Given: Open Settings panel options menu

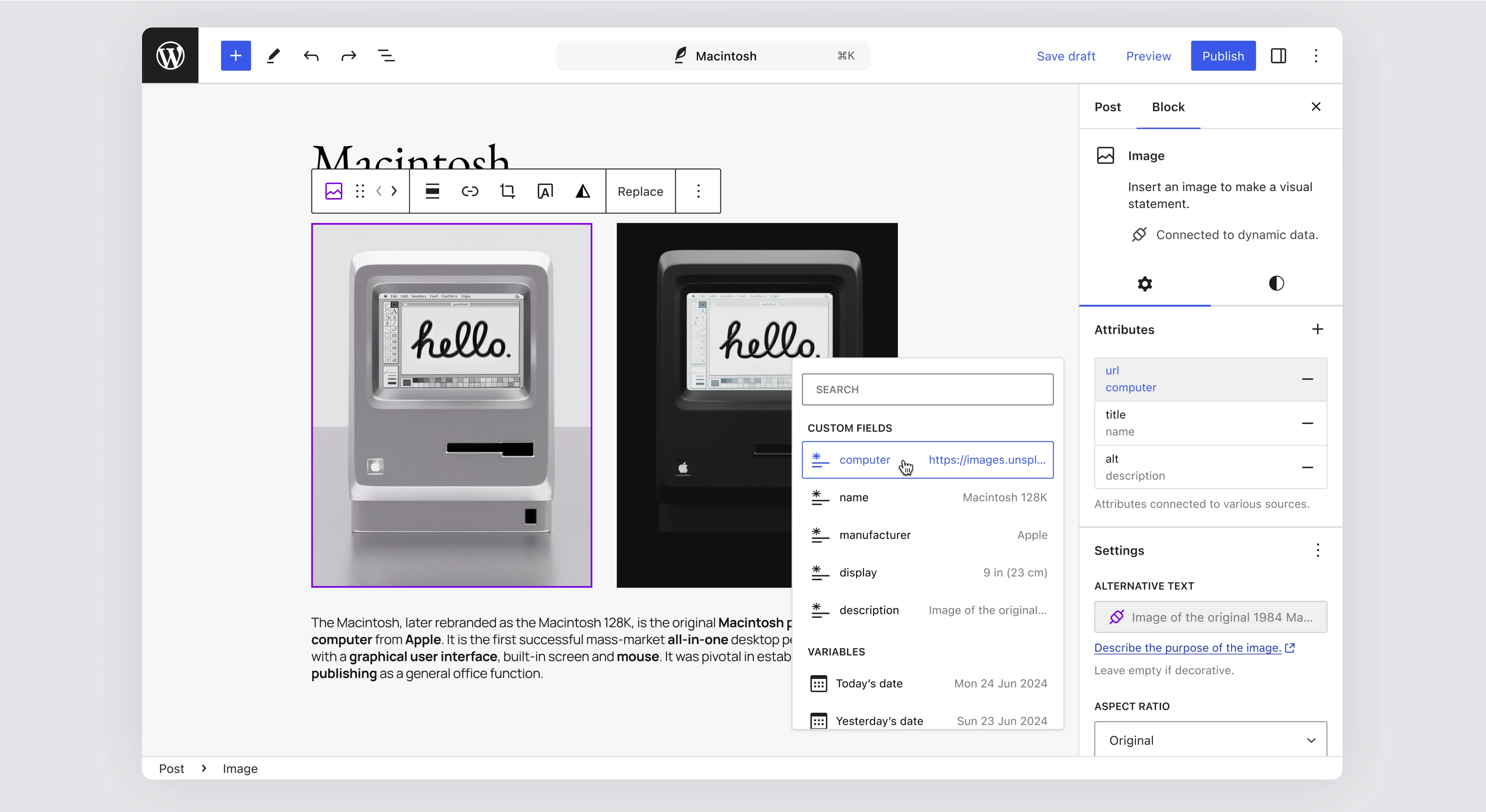Looking at the screenshot, I should point(1317,550).
